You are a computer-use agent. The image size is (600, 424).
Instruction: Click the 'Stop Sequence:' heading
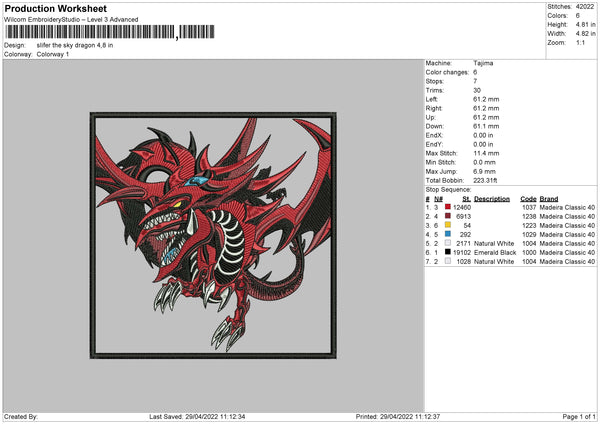(x=448, y=190)
